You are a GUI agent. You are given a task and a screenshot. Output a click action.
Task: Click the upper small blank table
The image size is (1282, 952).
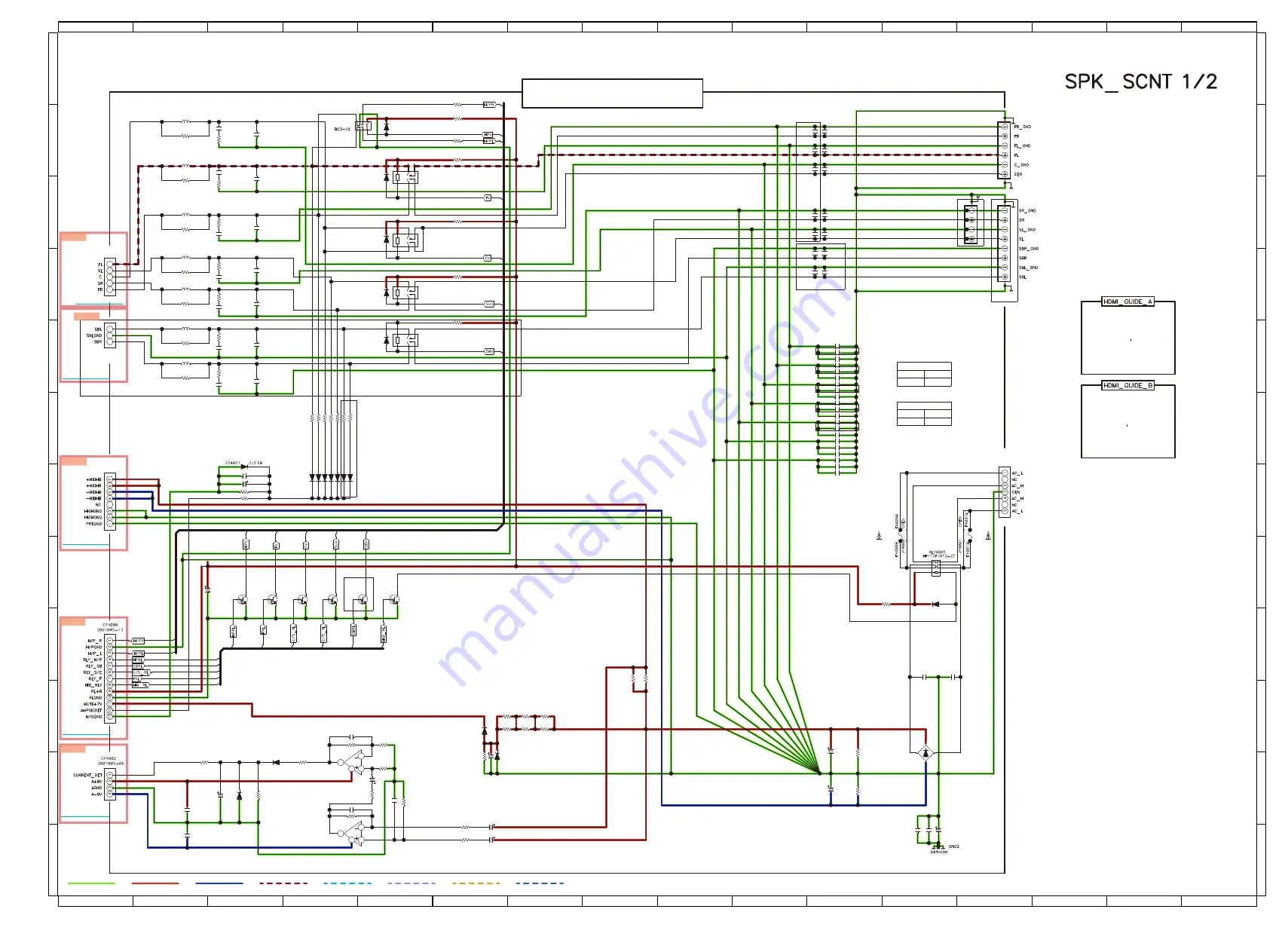pos(924,375)
